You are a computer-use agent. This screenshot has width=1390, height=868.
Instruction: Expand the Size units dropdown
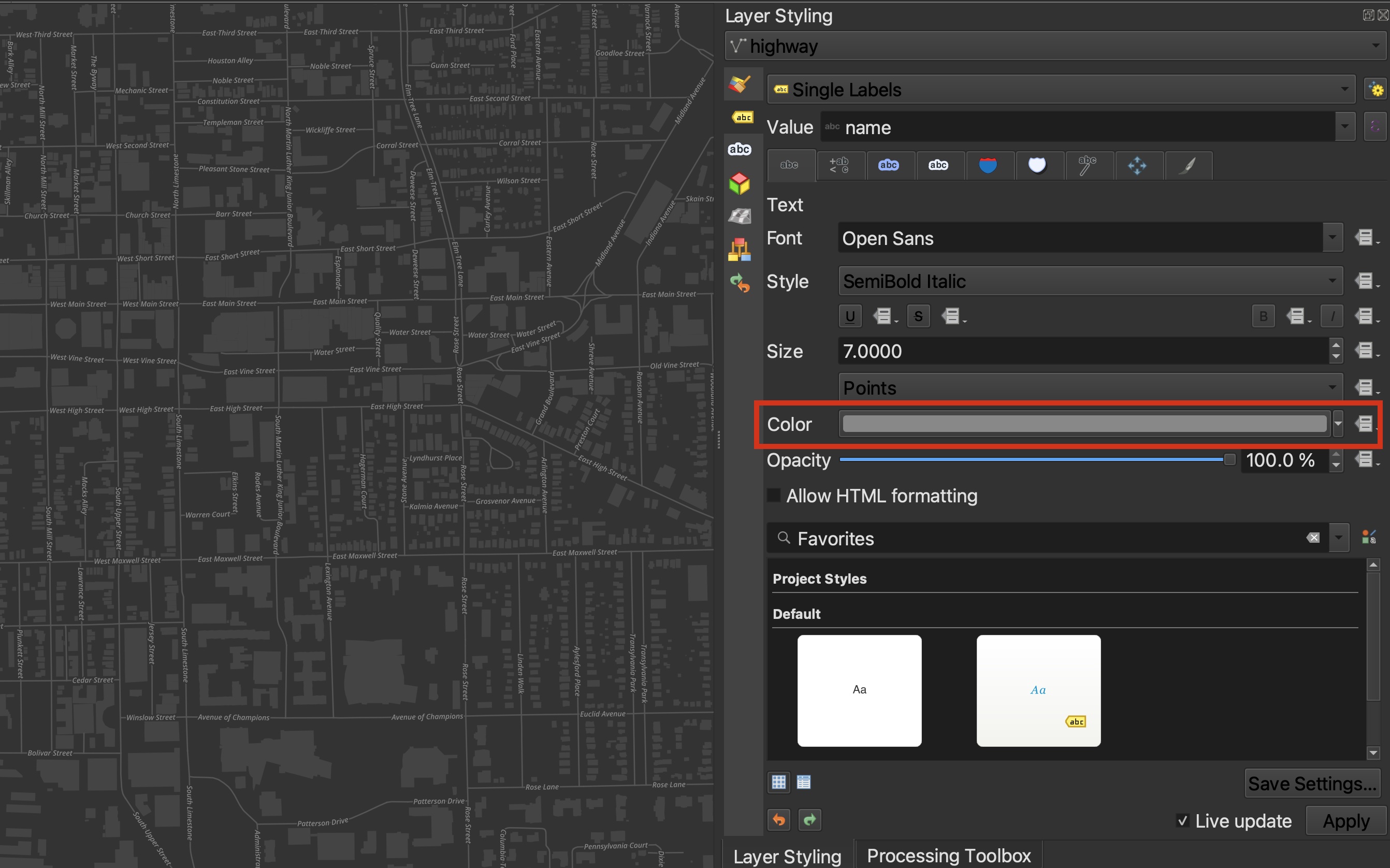pos(1335,387)
